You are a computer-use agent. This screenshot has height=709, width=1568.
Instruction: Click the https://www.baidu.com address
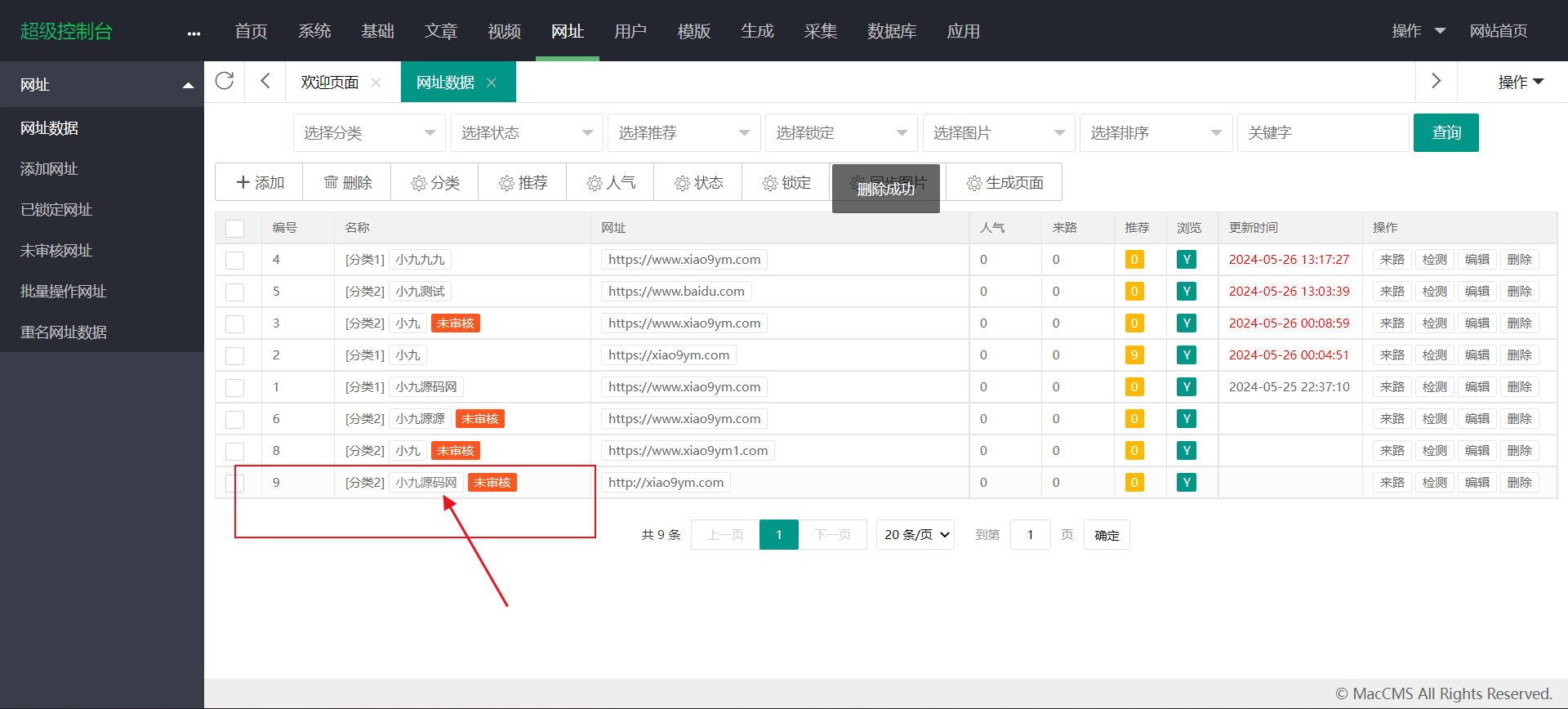click(676, 292)
